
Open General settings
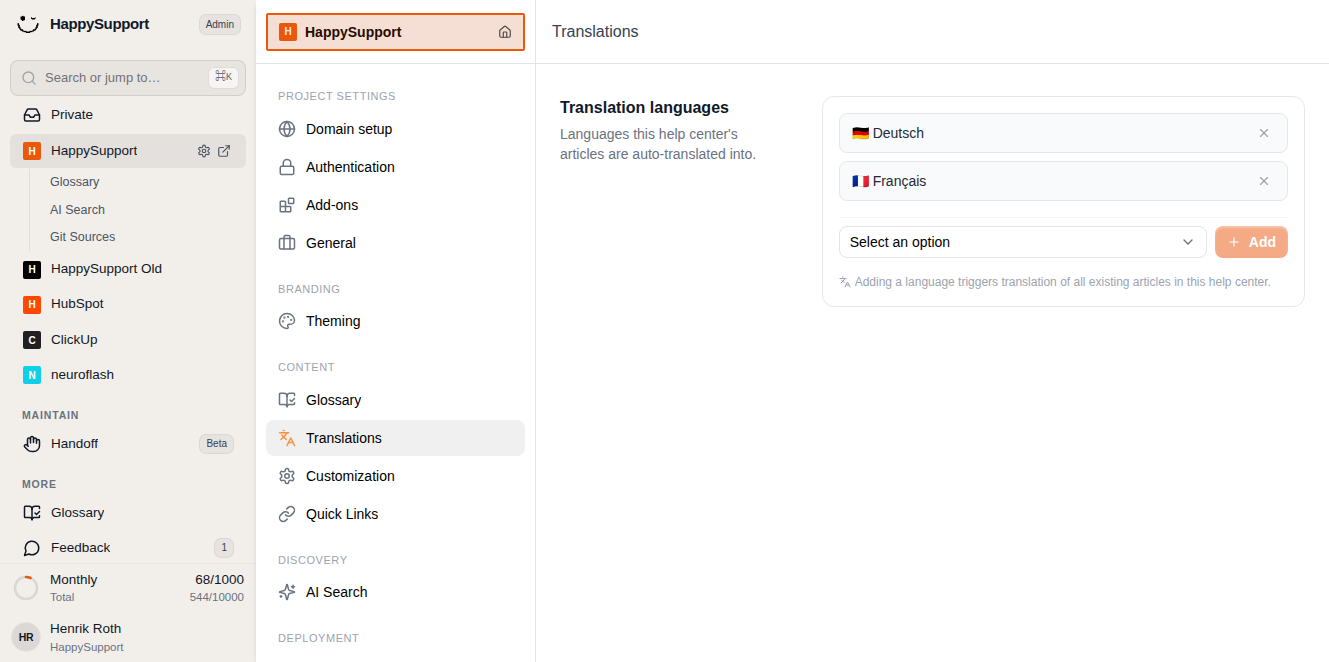(395, 243)
